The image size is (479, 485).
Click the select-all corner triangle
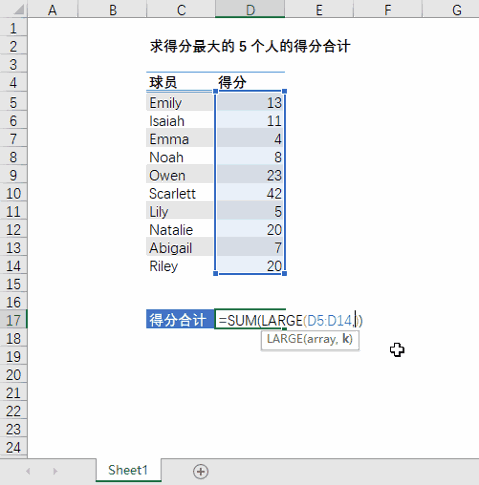19,9
